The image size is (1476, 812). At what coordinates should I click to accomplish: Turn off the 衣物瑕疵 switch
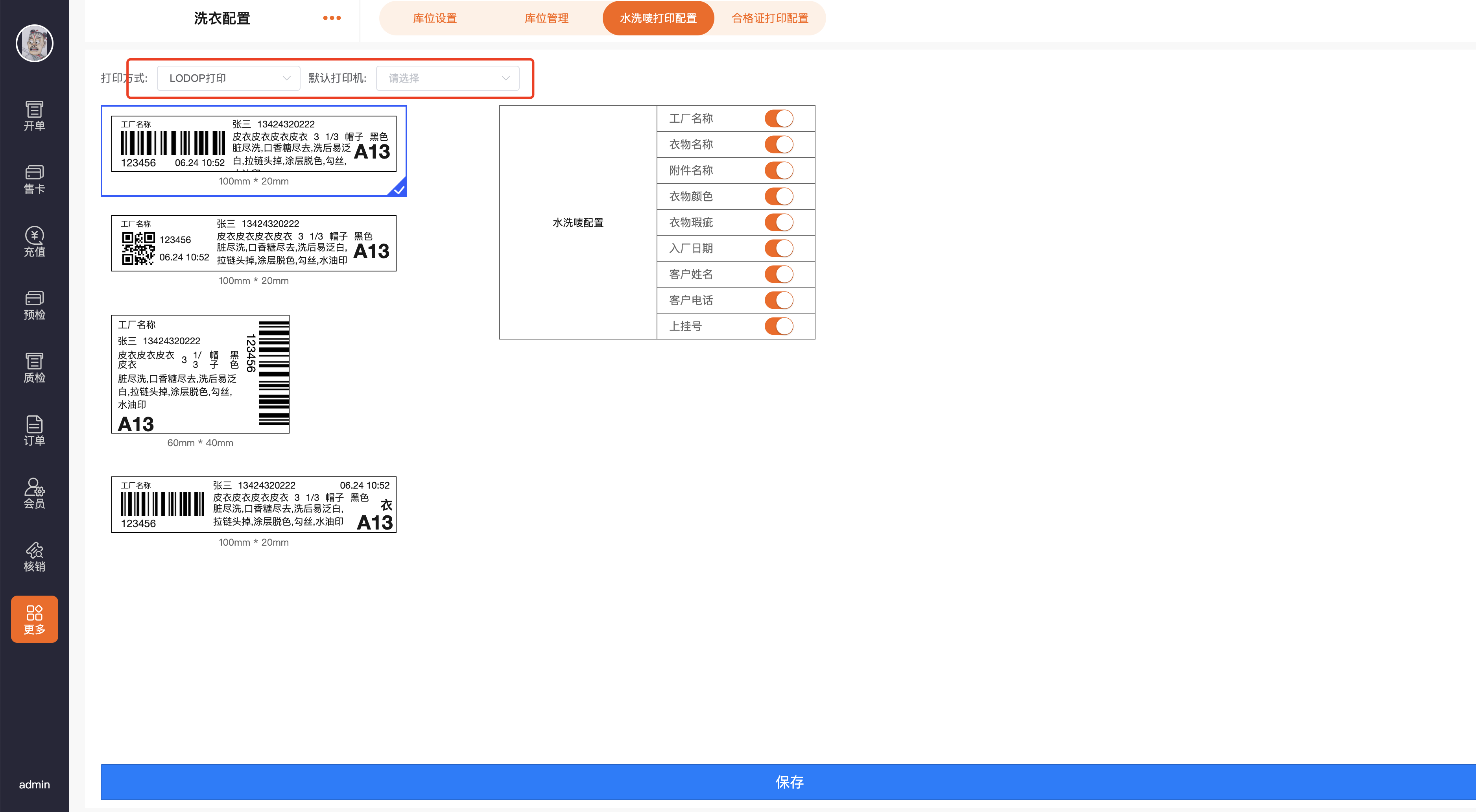pos(779,222)
